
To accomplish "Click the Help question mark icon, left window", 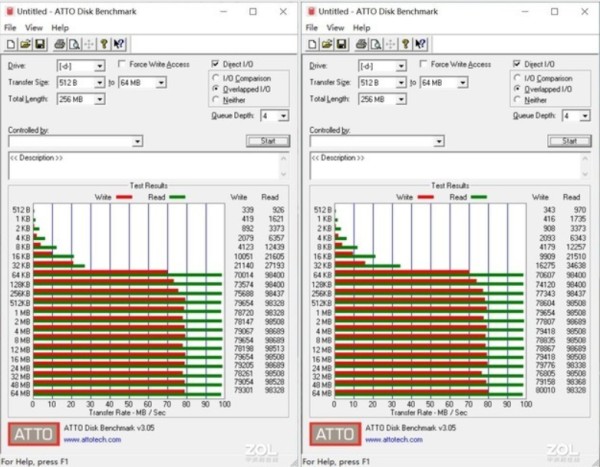I will [x=105, y=44].
